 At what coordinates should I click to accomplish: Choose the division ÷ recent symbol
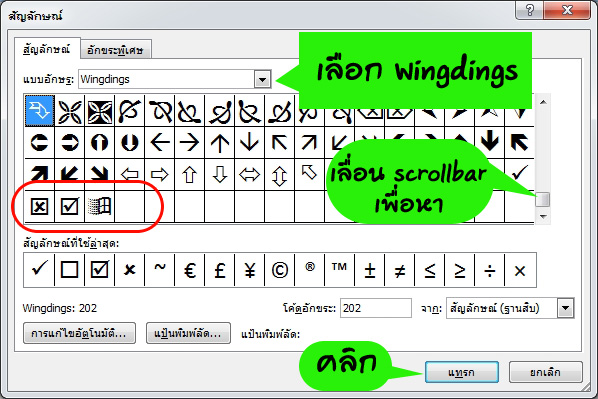[x=490, y=270]
